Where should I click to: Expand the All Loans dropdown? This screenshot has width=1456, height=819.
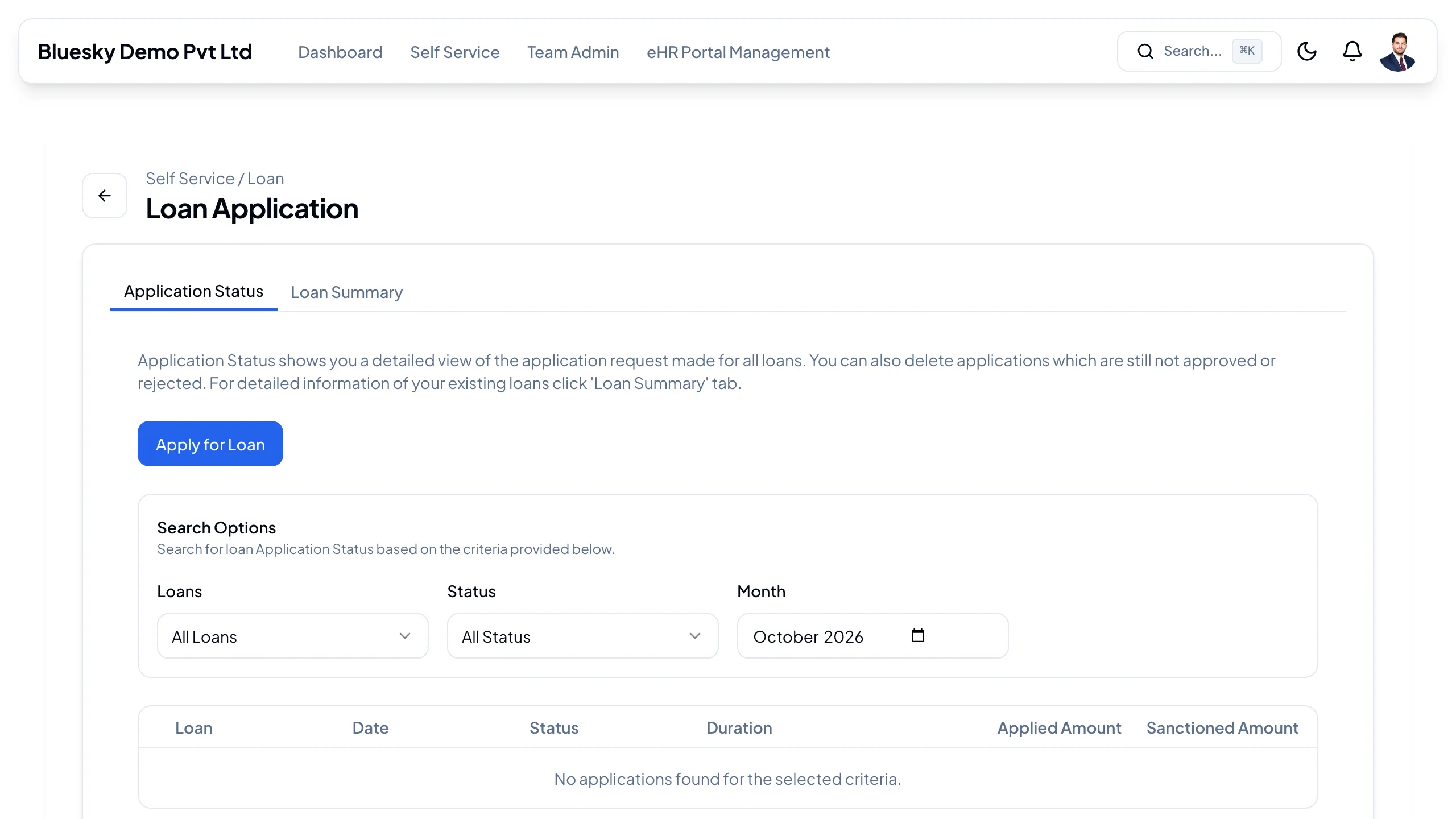tap(292, 636)
